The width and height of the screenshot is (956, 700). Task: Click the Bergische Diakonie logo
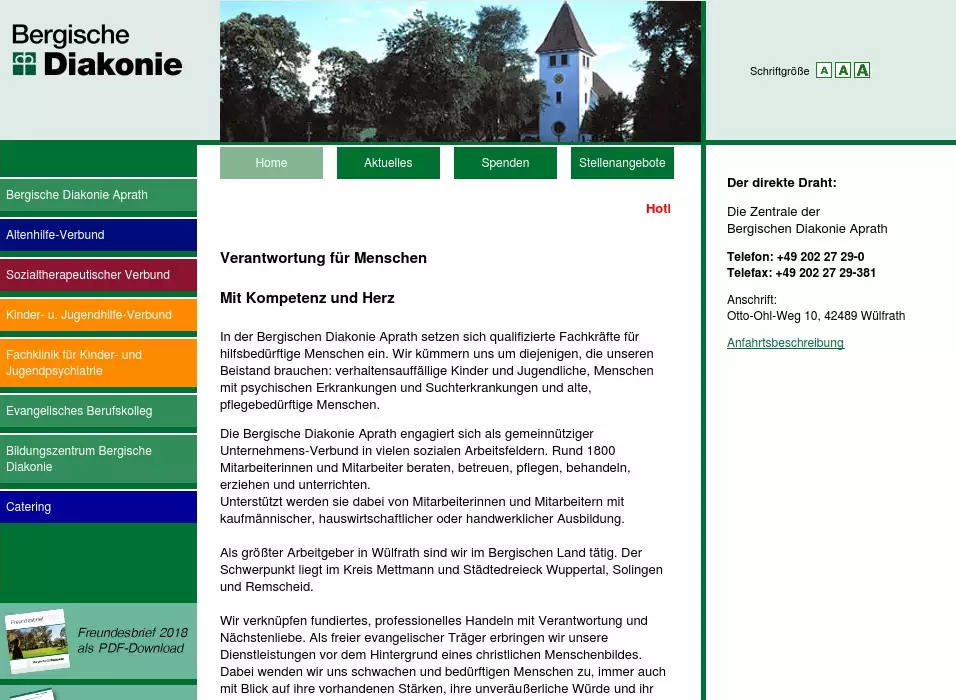coord(97,51)
